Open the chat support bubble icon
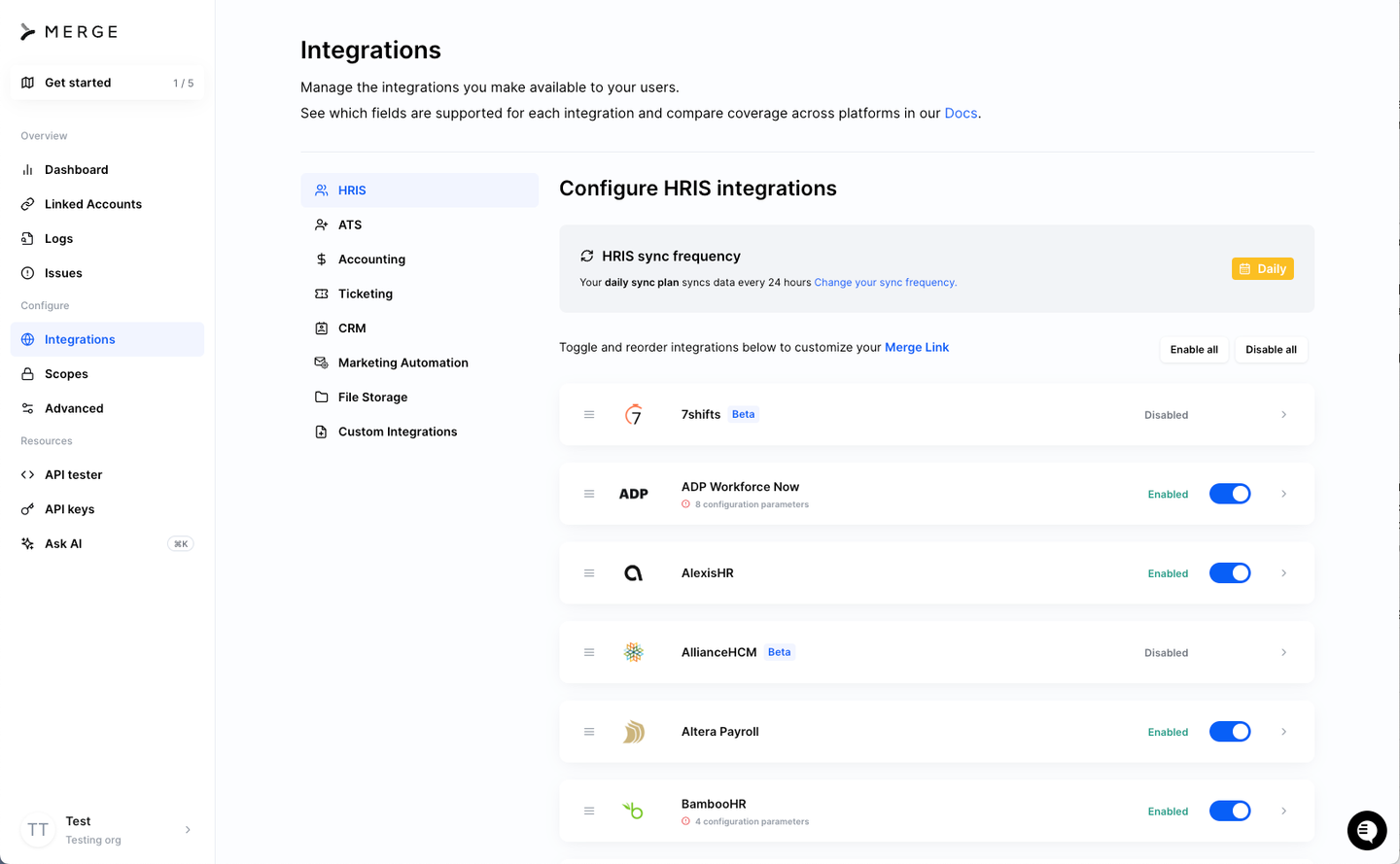 [x=1366, y=831]
